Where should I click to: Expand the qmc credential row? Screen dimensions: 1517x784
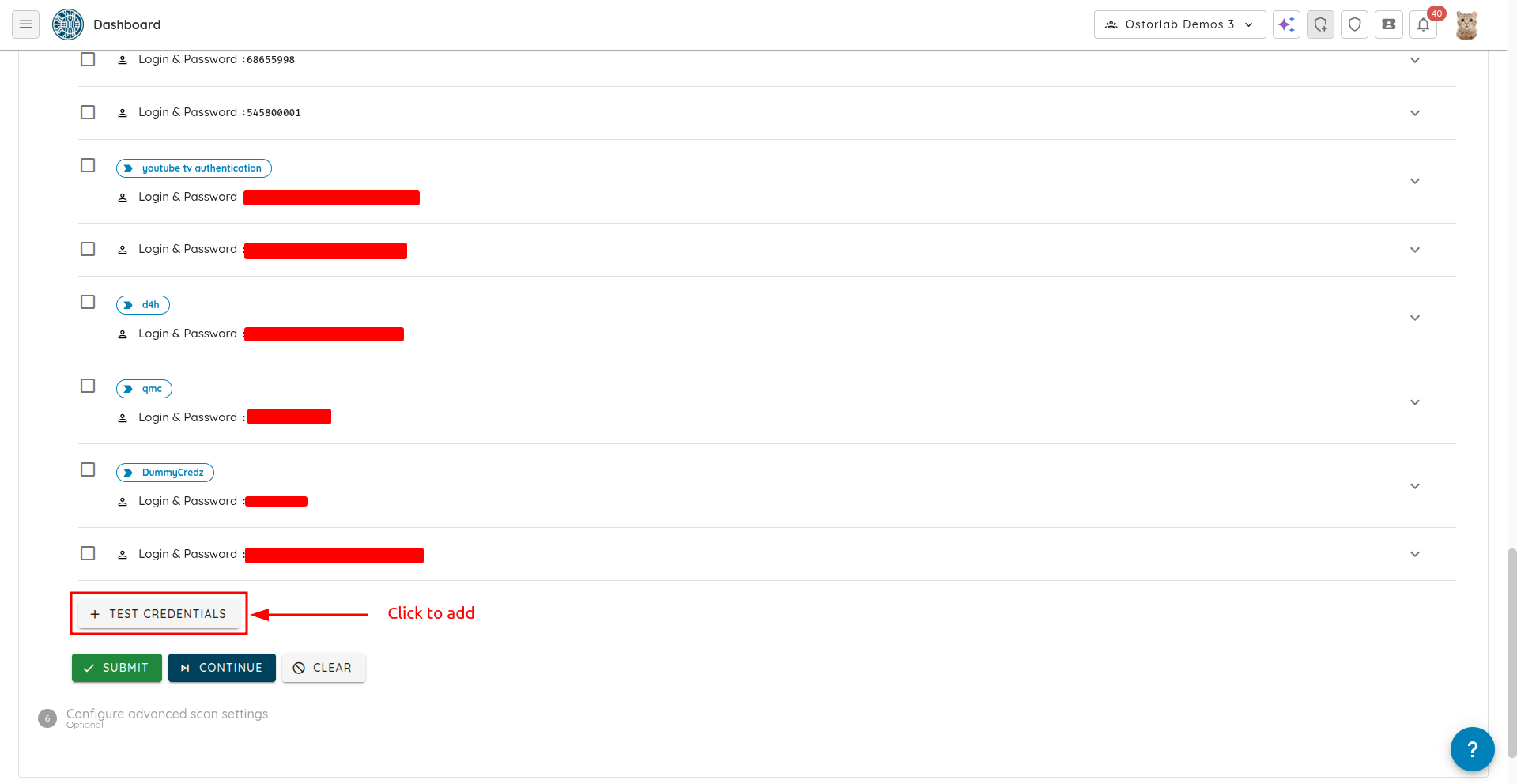point(1414,402)
